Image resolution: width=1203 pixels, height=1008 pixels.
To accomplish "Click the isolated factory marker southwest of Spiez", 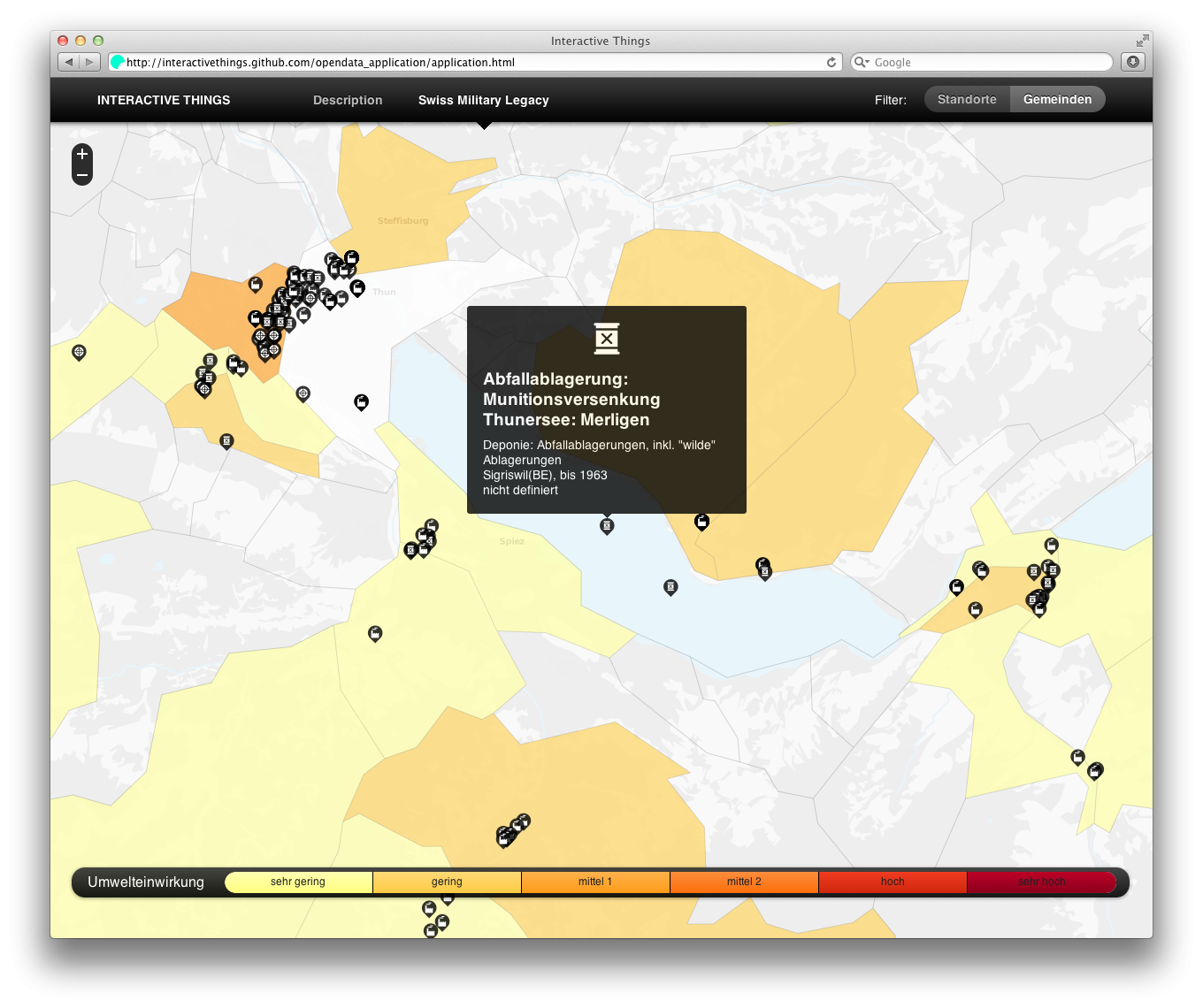I will [x=375, y=633].
